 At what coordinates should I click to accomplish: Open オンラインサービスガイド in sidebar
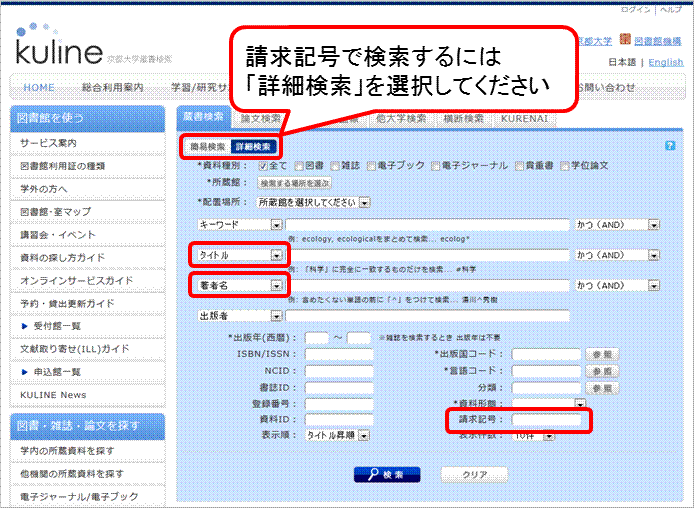click(88, 281)
